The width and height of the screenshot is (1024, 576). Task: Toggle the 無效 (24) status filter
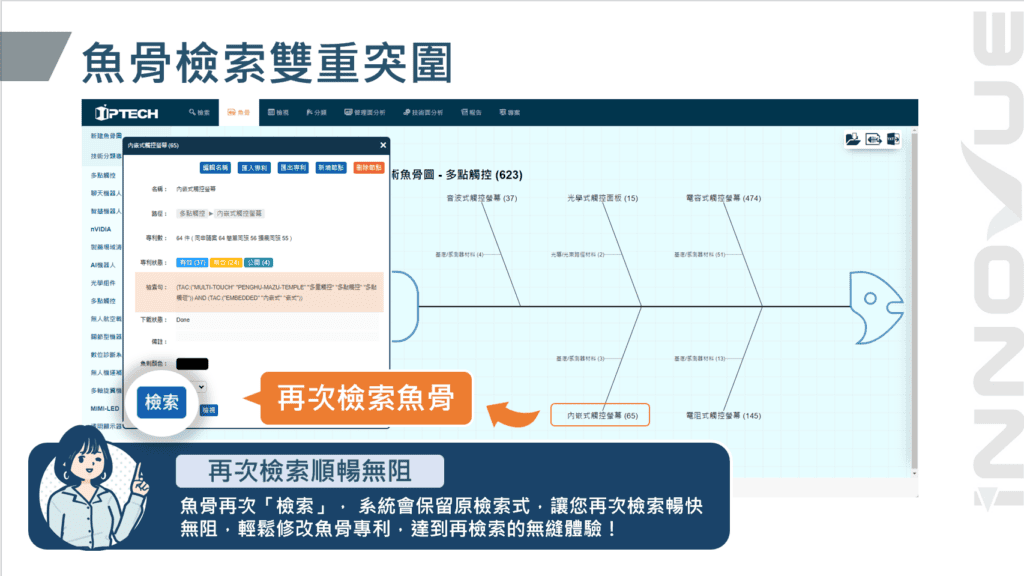[226, 262]
